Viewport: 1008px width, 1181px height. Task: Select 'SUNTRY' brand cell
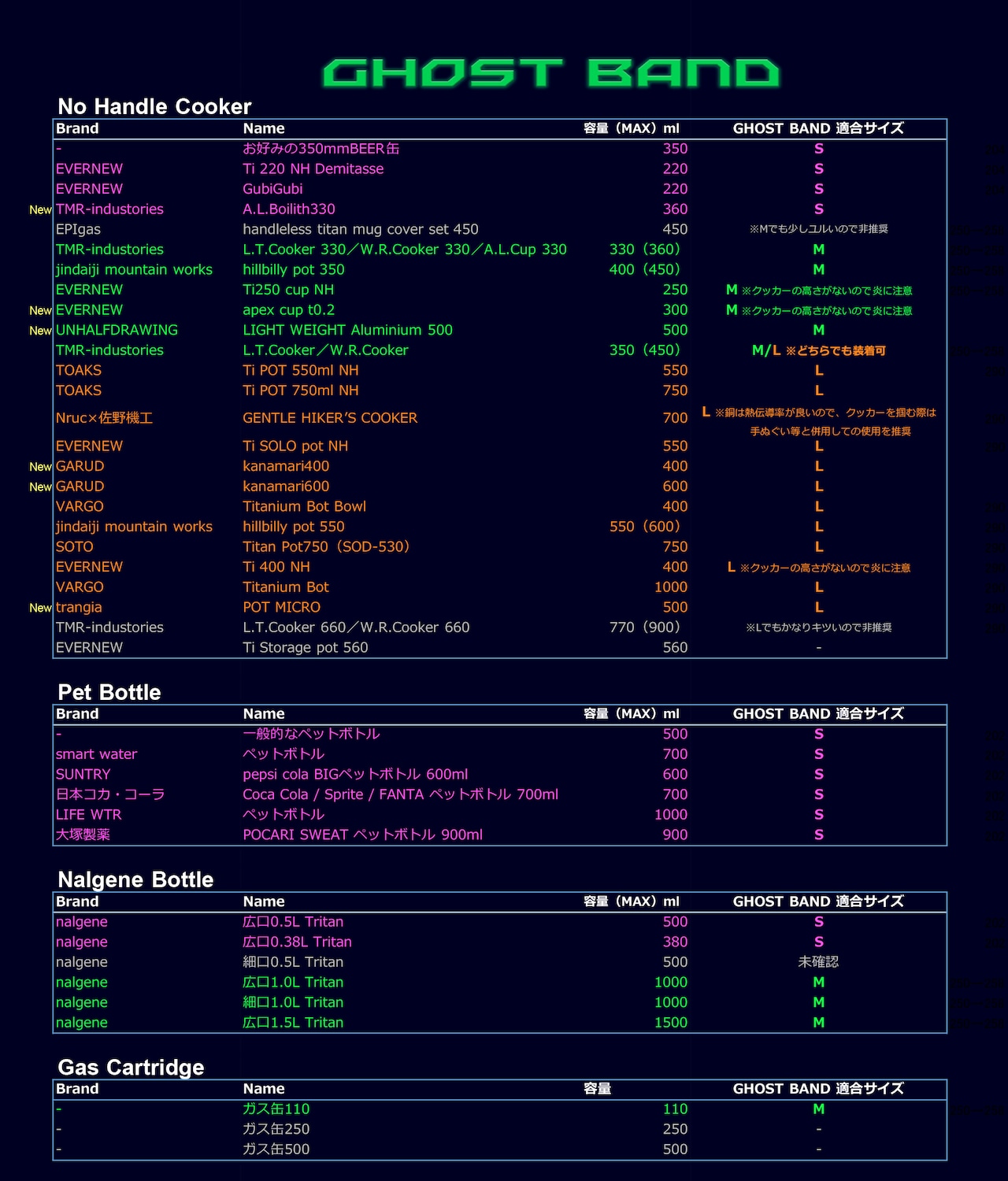[x=83, y=775]
